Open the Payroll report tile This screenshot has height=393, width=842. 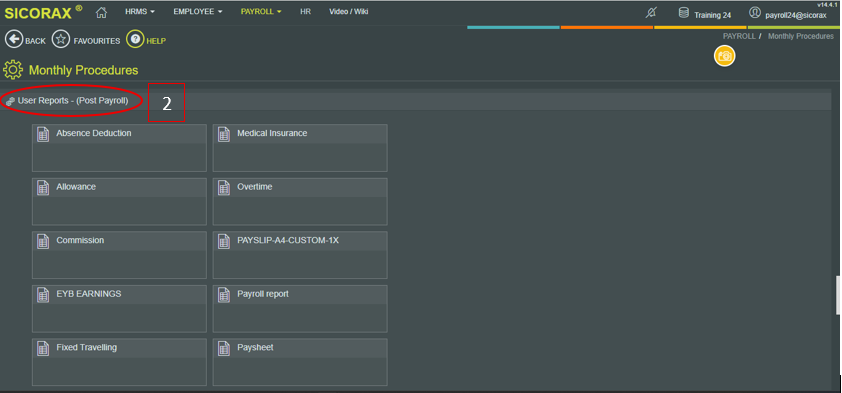pyautogui.click(x=300, y=309)
